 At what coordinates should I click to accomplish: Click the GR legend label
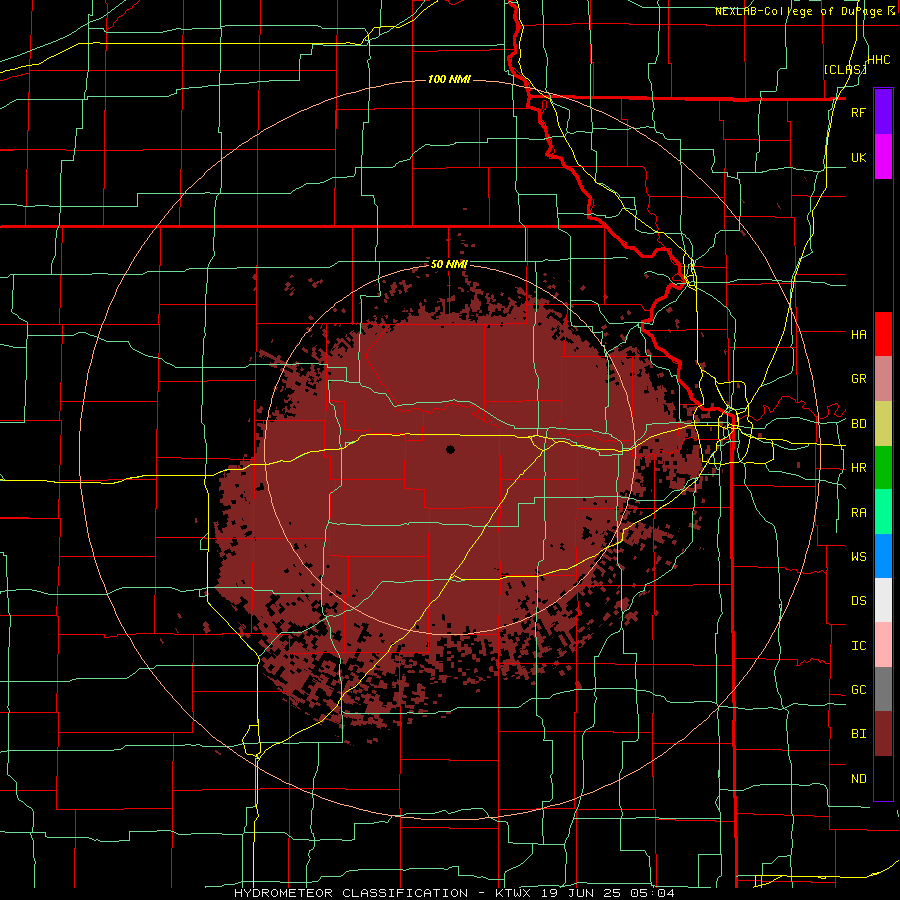[x=858, y=379]
